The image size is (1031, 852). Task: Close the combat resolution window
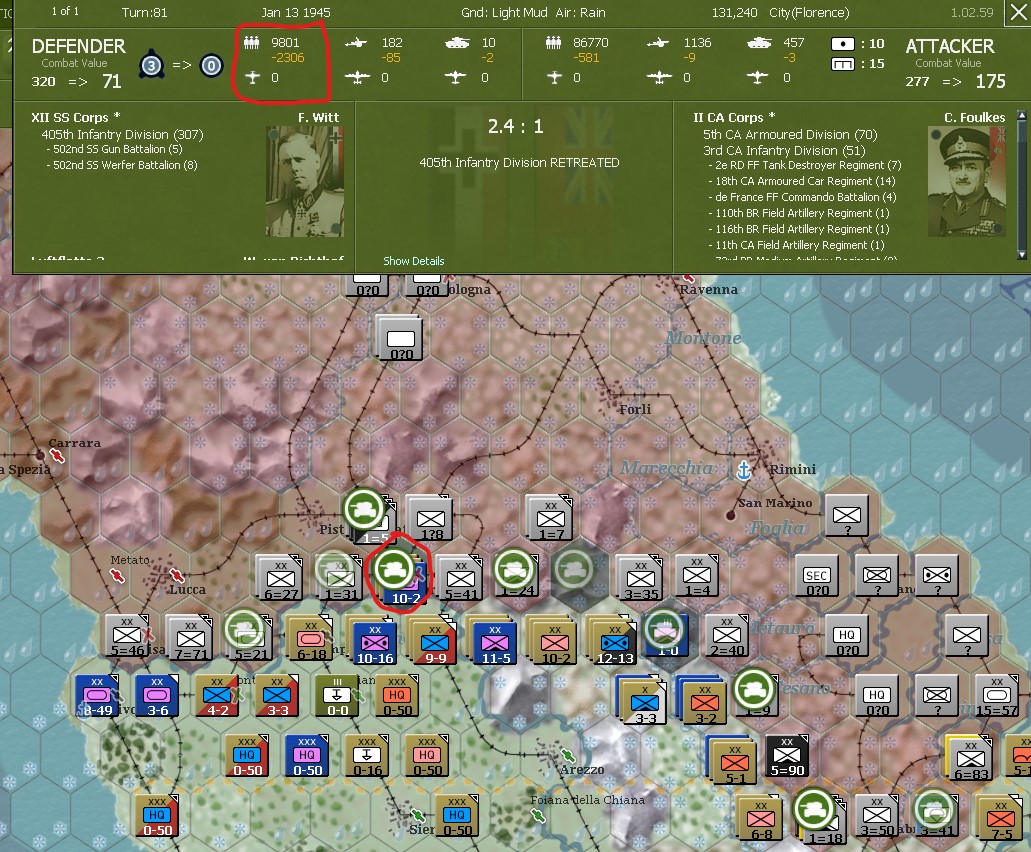point(1019,12)
